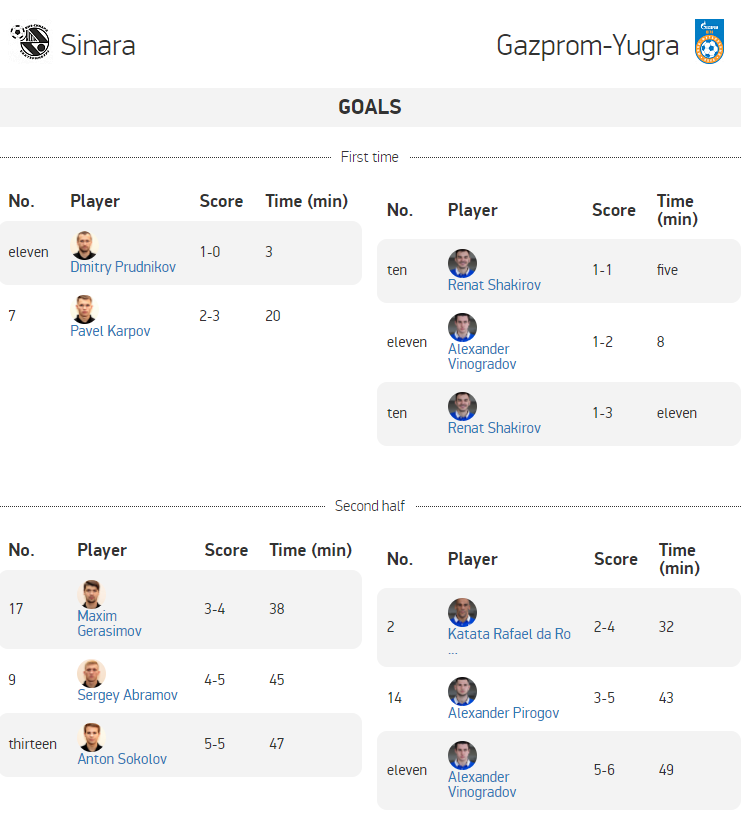Viewport: 752px width, 825px height.
Task: Open the Alexander Pirogov profile link
Action: [x=503, y=713]
